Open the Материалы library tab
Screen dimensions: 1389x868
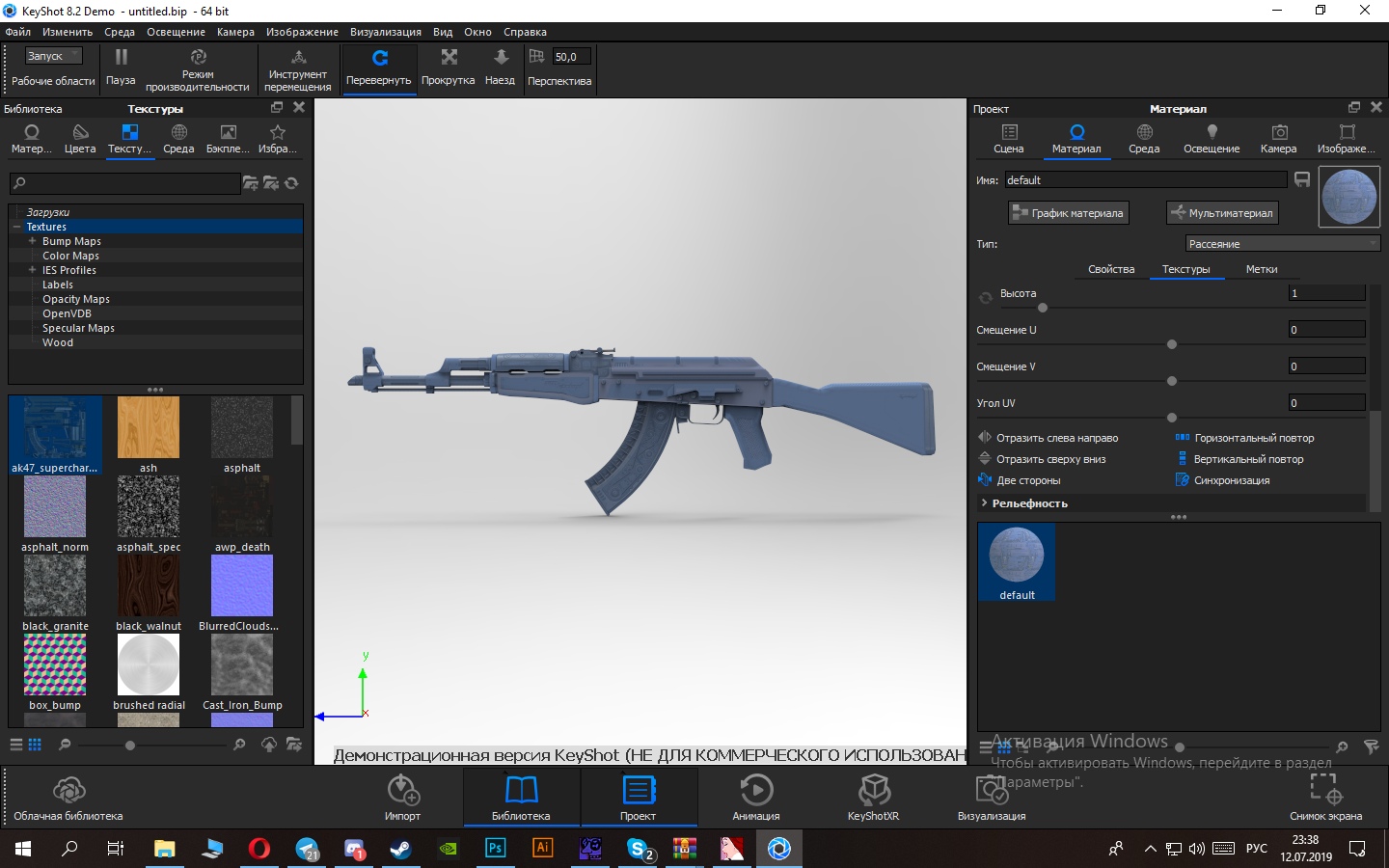click(32, 139)
